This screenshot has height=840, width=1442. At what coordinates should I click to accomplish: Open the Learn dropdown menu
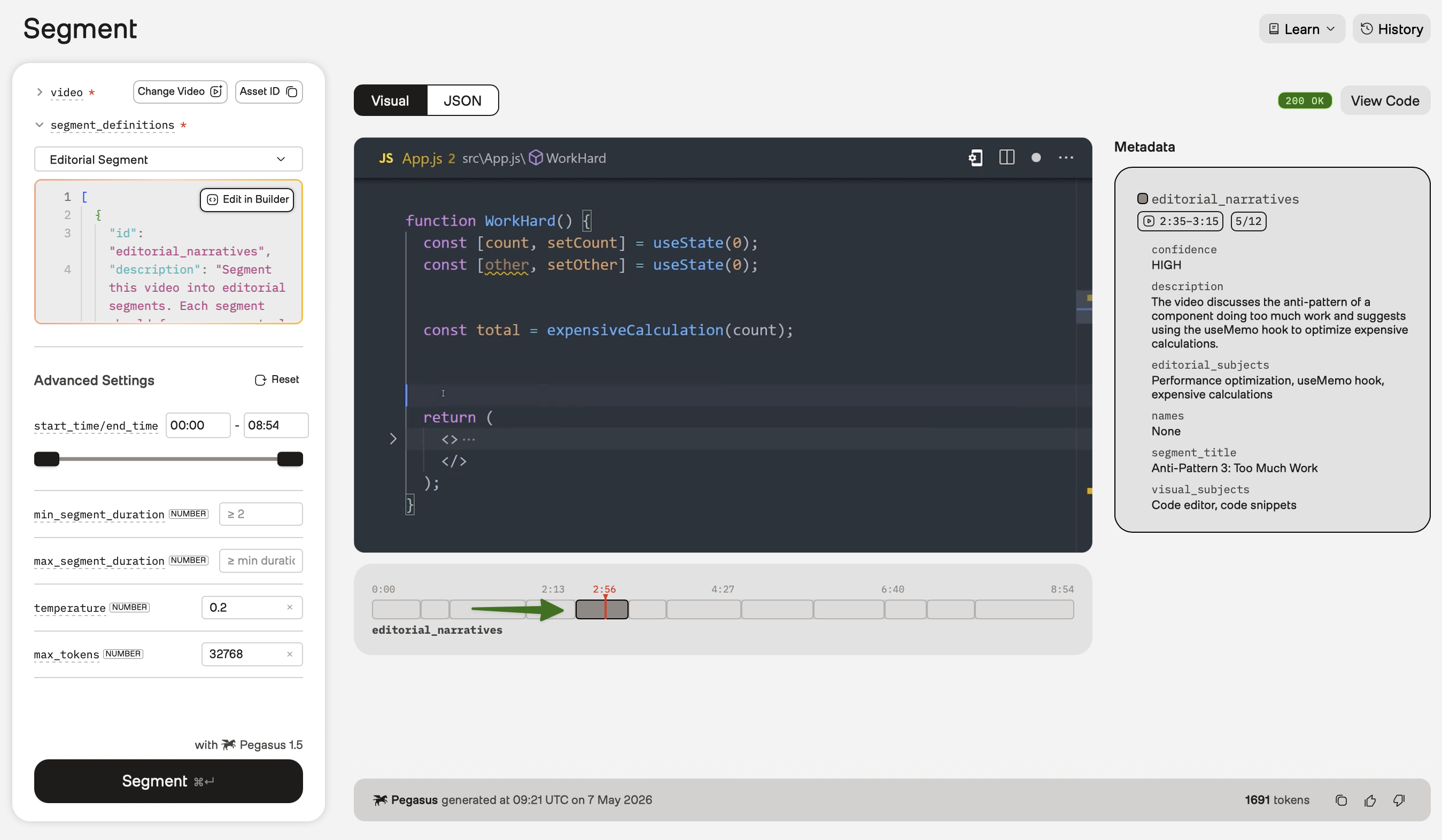coord(1302,29)
